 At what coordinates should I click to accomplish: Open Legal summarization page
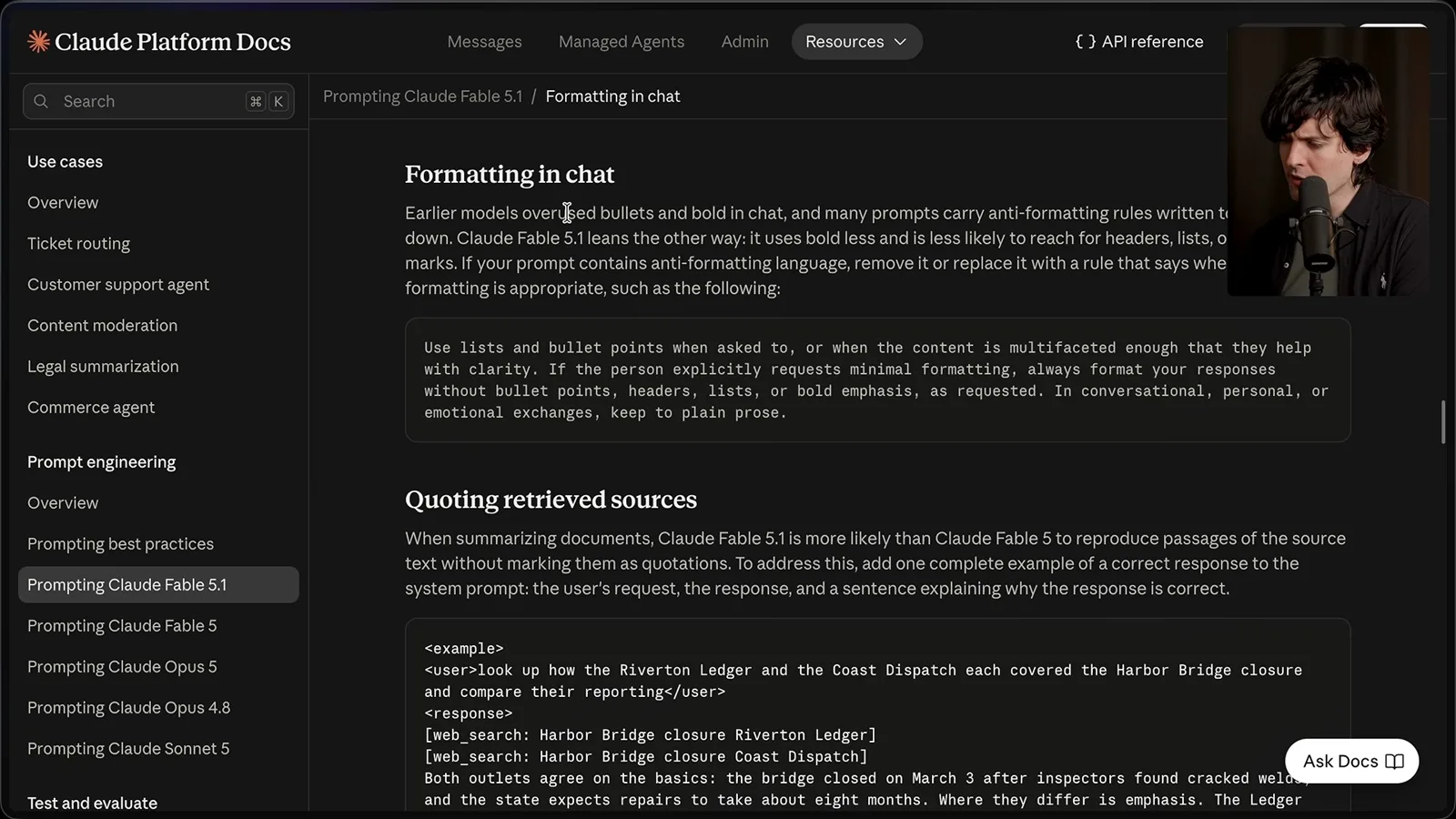(x=103, y=367)
